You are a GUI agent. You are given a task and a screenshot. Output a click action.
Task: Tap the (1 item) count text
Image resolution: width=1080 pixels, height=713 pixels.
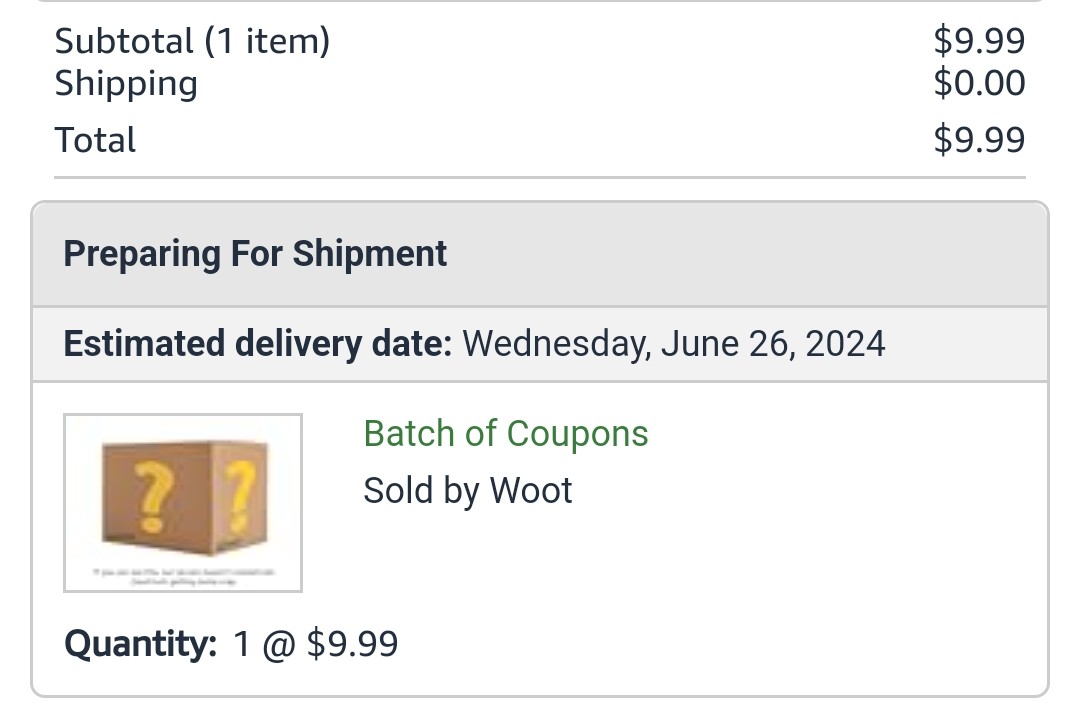[267, 41]
